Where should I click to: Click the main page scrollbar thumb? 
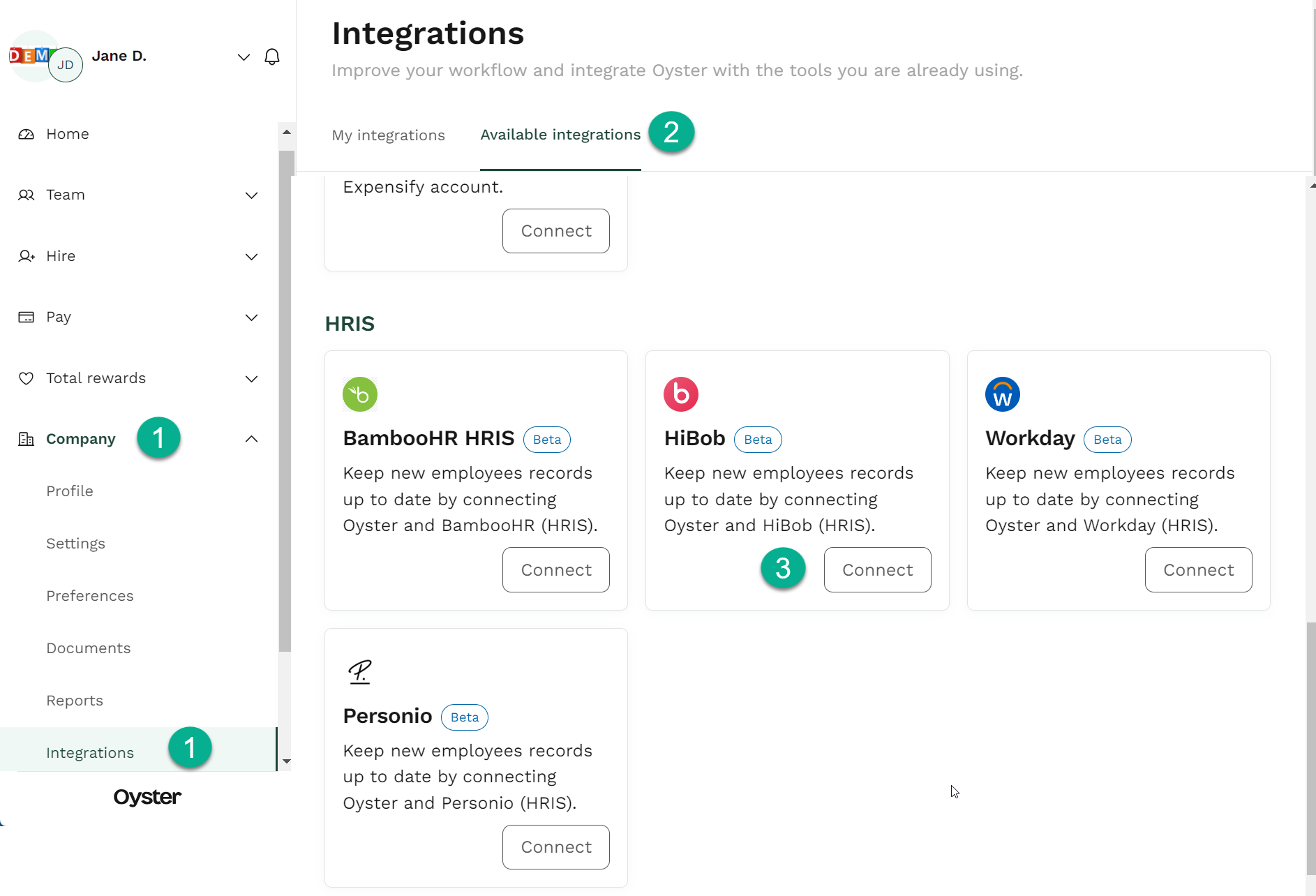click(1311, 749)
